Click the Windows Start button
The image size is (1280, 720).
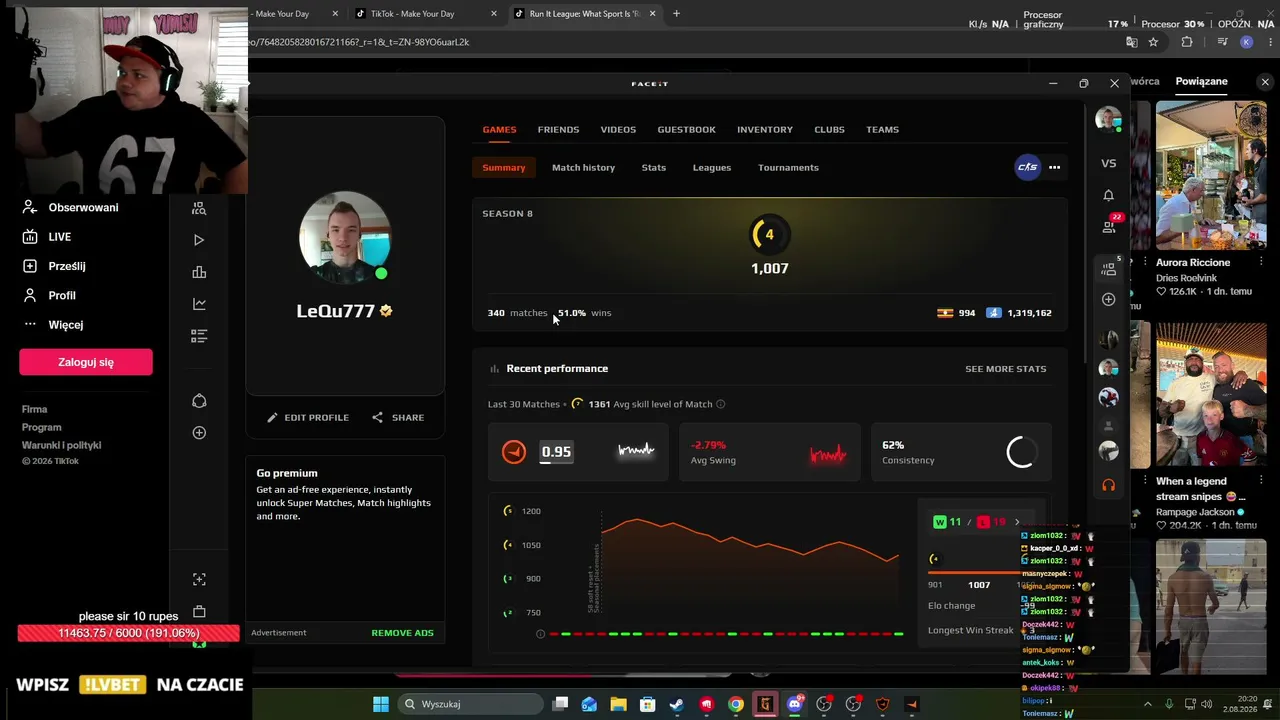381,704
